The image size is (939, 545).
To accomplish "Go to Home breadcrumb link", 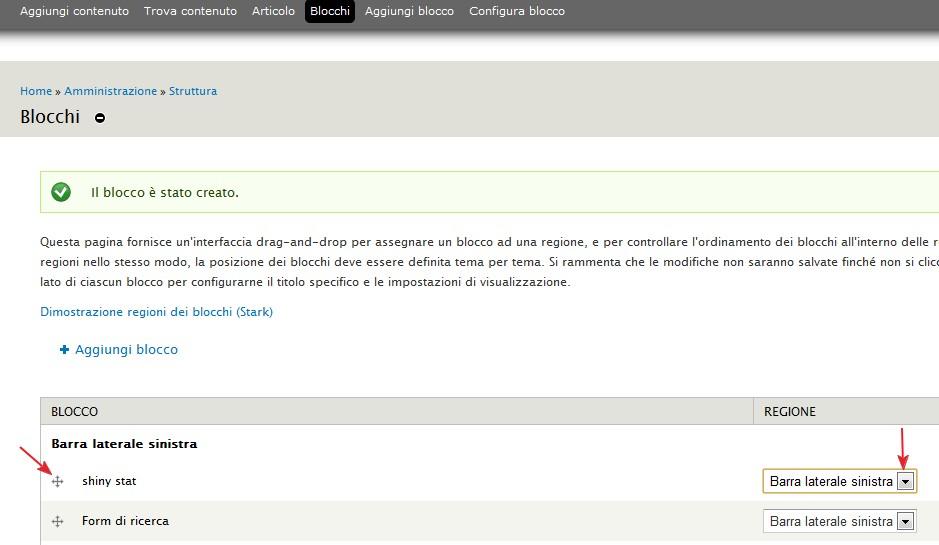I will click(36, 91).
